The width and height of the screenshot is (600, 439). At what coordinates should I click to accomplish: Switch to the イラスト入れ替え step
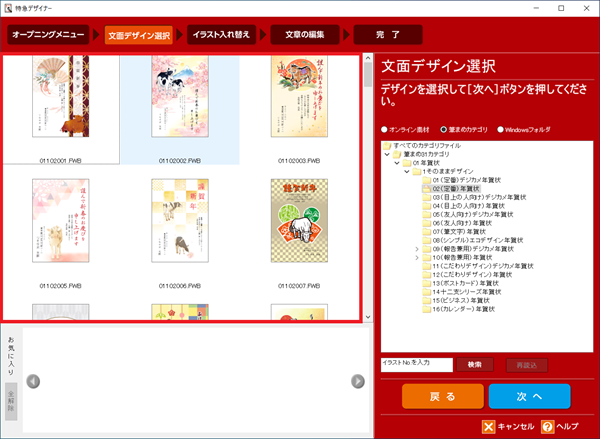point(221,35)
